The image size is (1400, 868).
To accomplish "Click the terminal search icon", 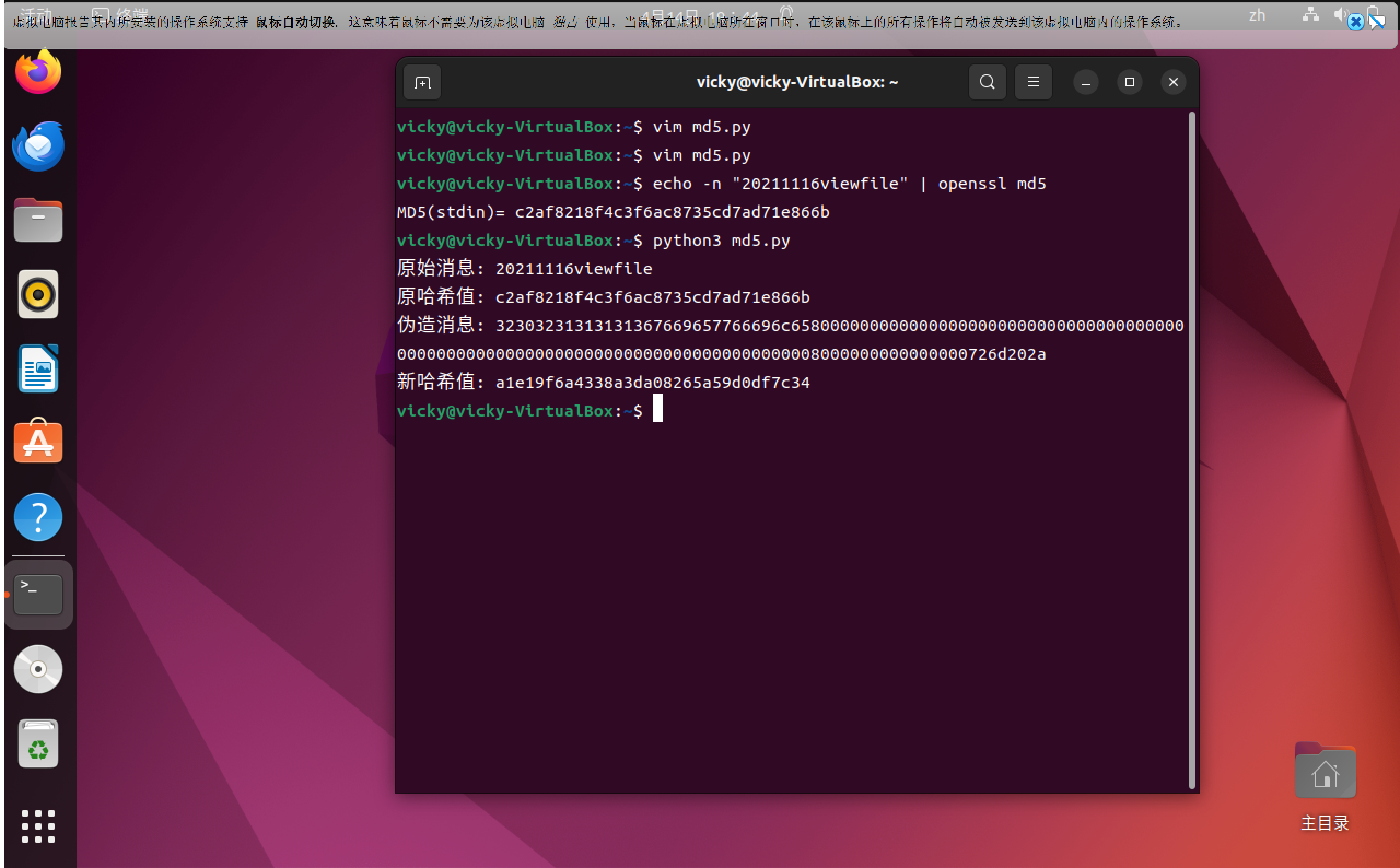I will pyautogui.click(x=987, y=82).
